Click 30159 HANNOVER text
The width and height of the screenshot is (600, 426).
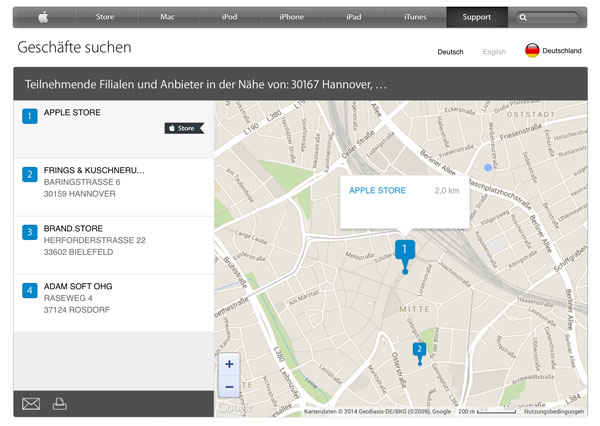pyautogui.click(x=80, y=194)
